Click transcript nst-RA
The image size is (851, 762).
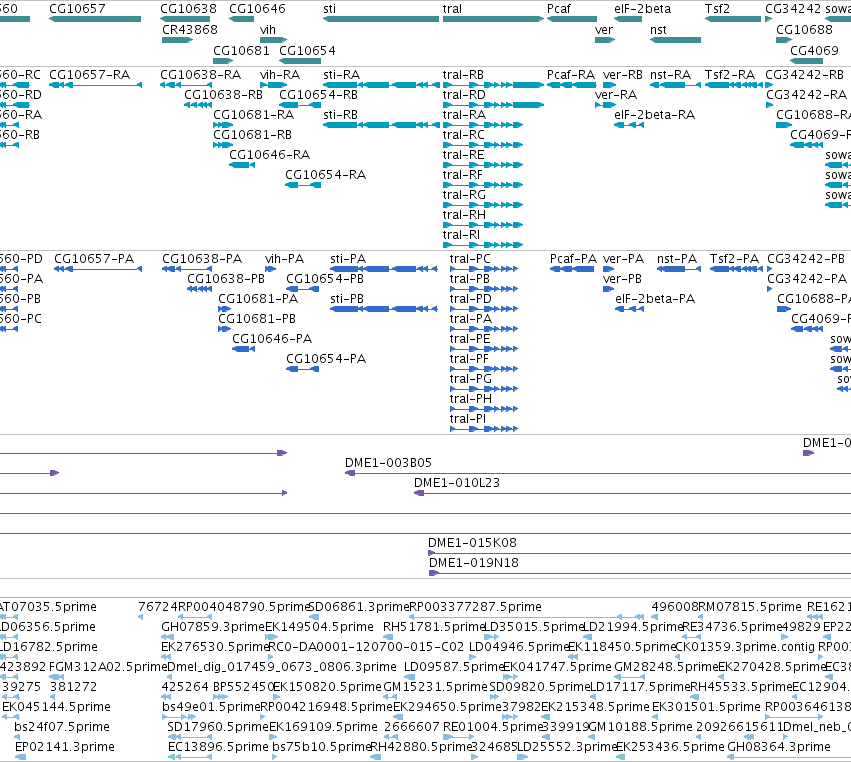(676, 85)
